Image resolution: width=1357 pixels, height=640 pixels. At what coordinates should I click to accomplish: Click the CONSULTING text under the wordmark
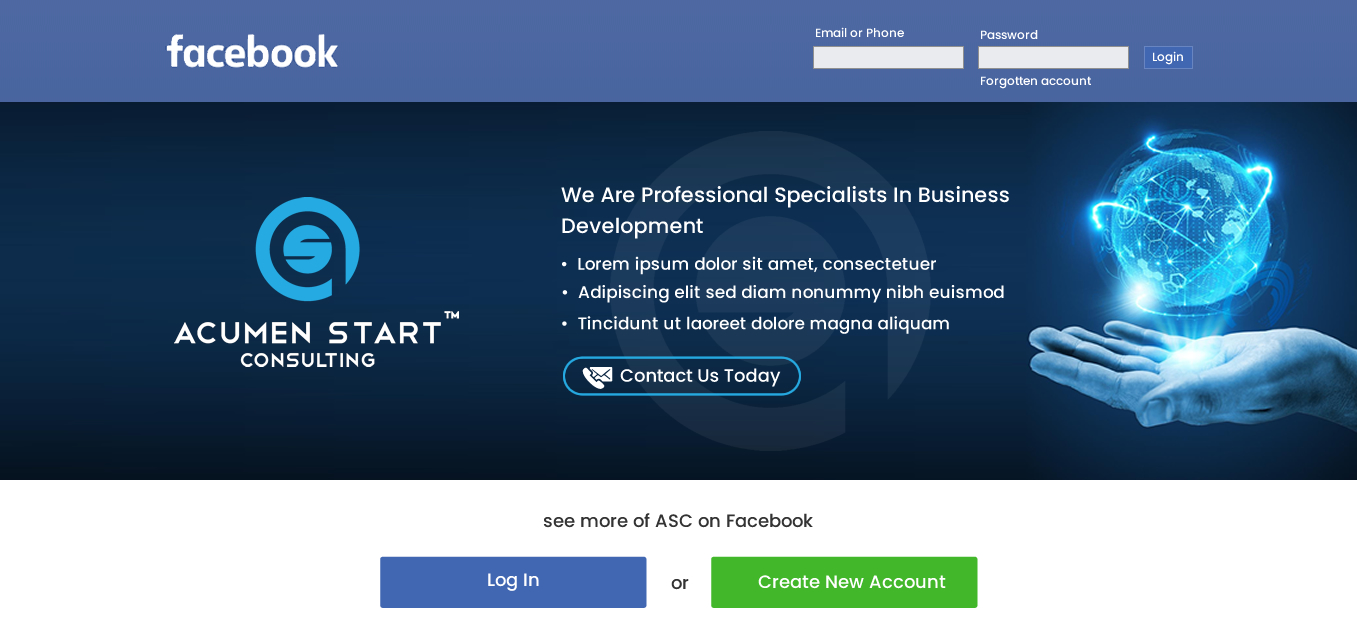tap(308, 360)
